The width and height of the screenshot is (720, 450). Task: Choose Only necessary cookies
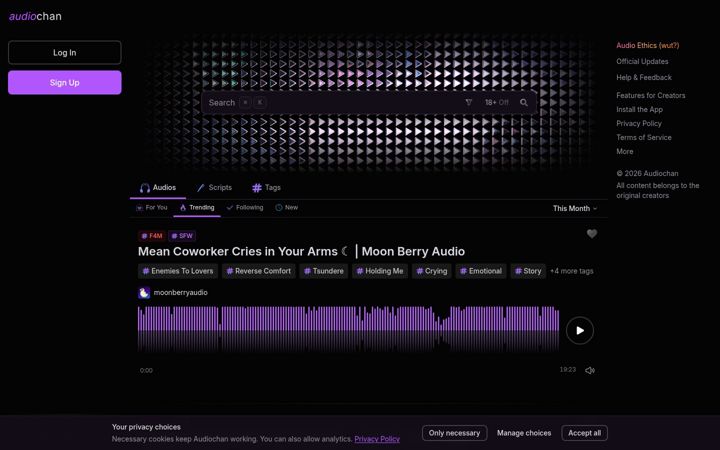tap(454, 433)
